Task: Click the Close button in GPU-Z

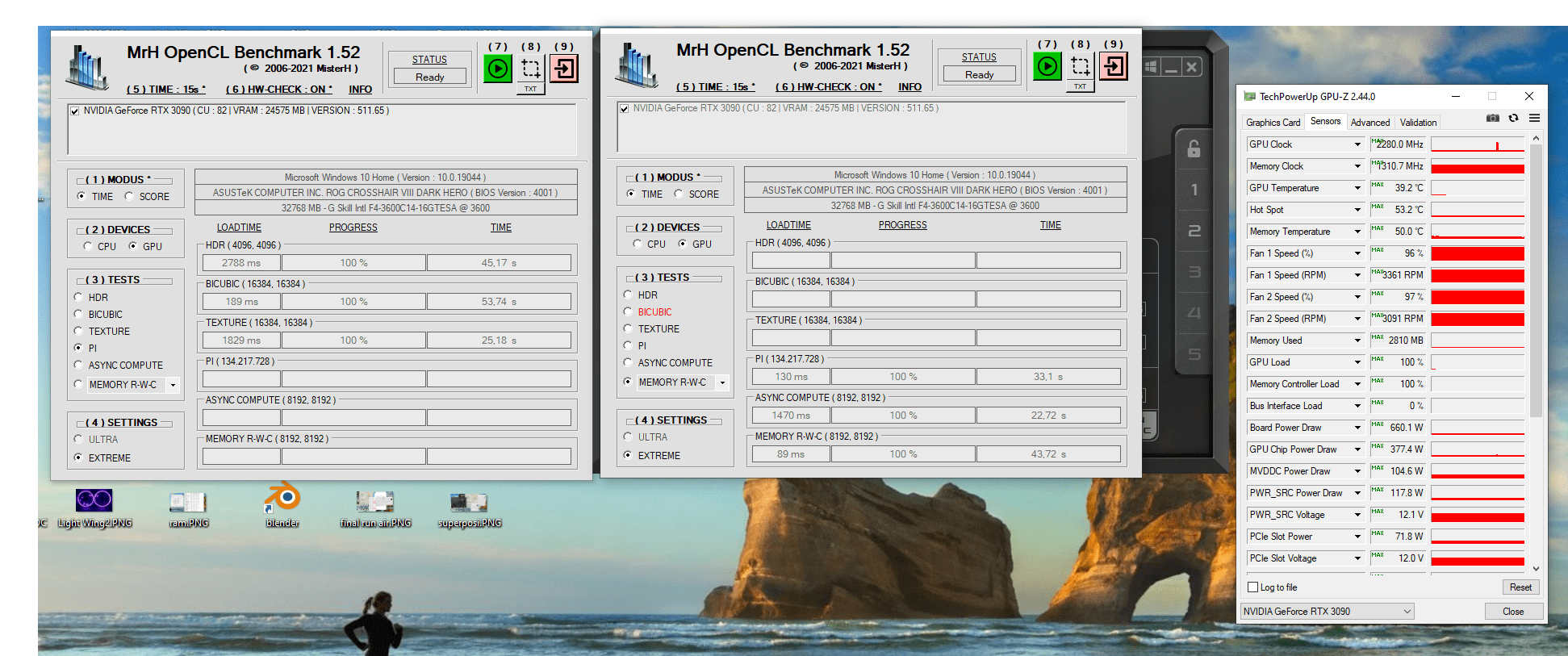Action: pyautogui.click(x=1513, y=612)
